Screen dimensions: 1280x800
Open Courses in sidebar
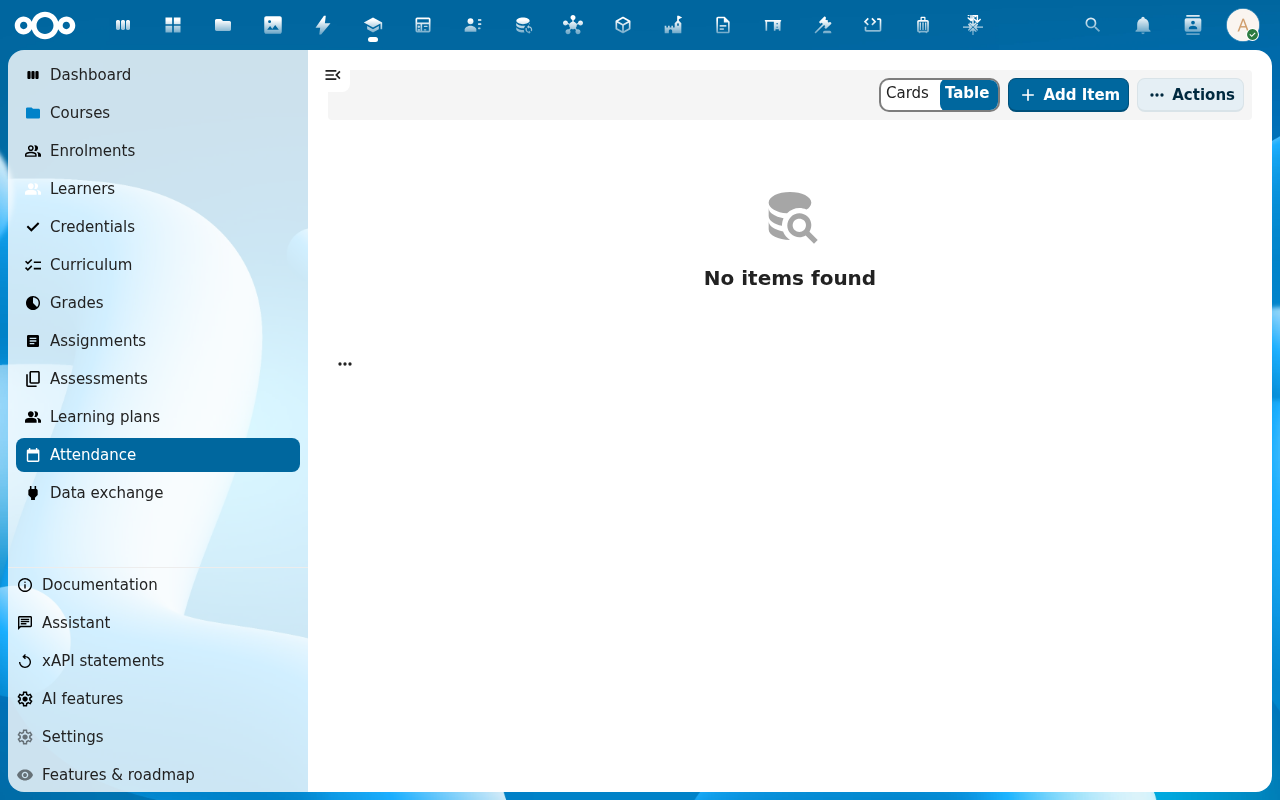(x=158, y=113)
